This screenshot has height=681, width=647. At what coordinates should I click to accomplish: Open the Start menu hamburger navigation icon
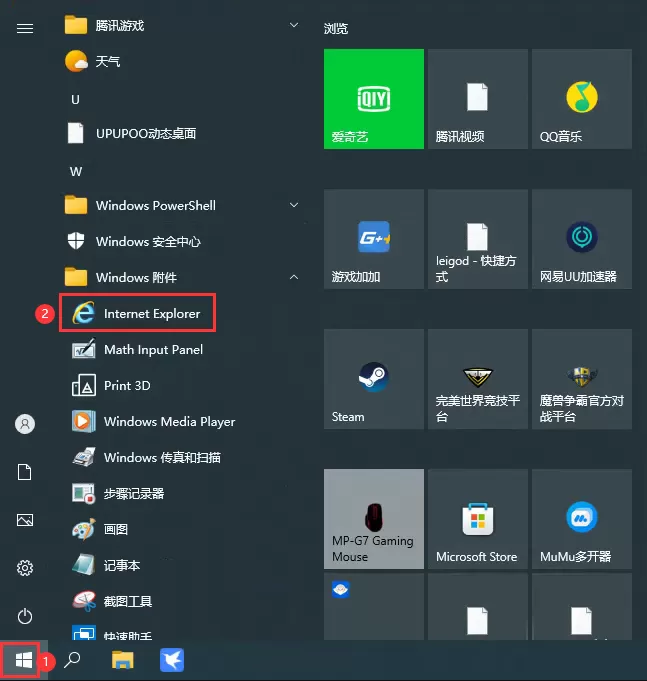[x=25, y=29]
